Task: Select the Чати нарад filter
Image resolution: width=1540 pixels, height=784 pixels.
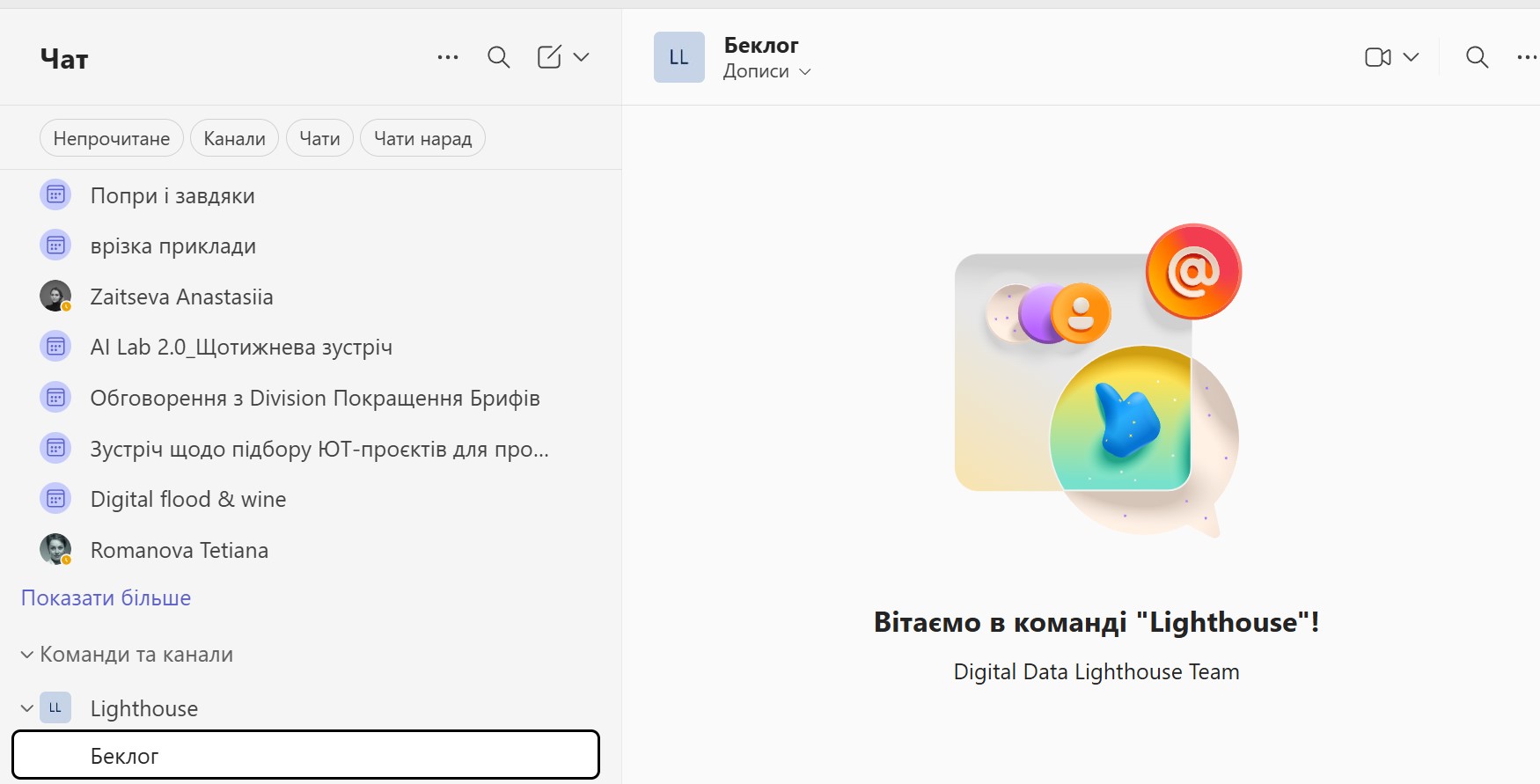Action: [422, 138]
